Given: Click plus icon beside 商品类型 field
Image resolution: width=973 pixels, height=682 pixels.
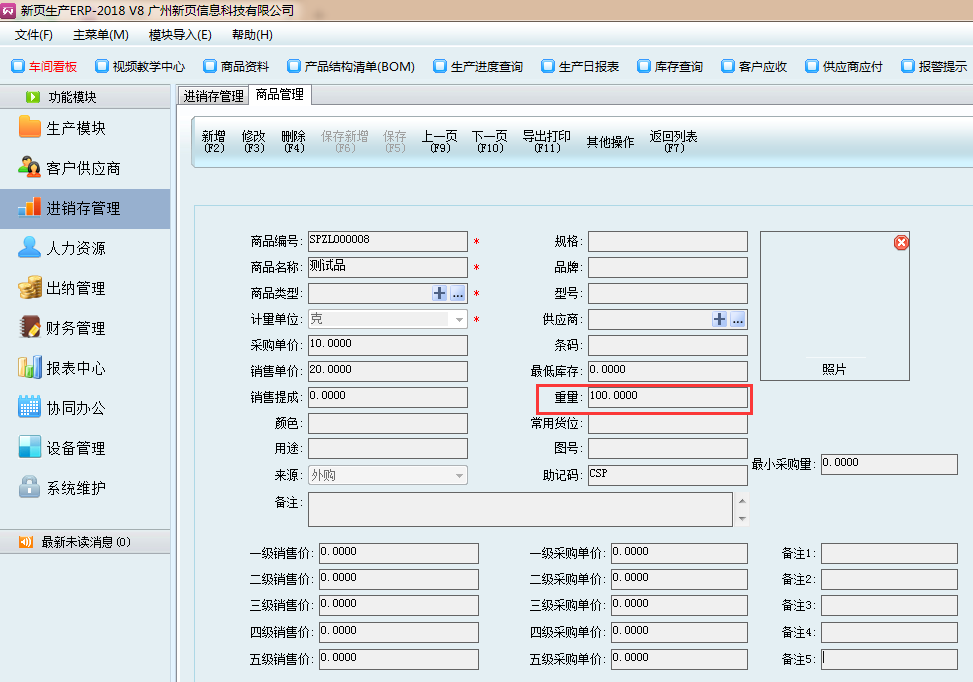Looking at the screenshot, I should click(439, 294).
